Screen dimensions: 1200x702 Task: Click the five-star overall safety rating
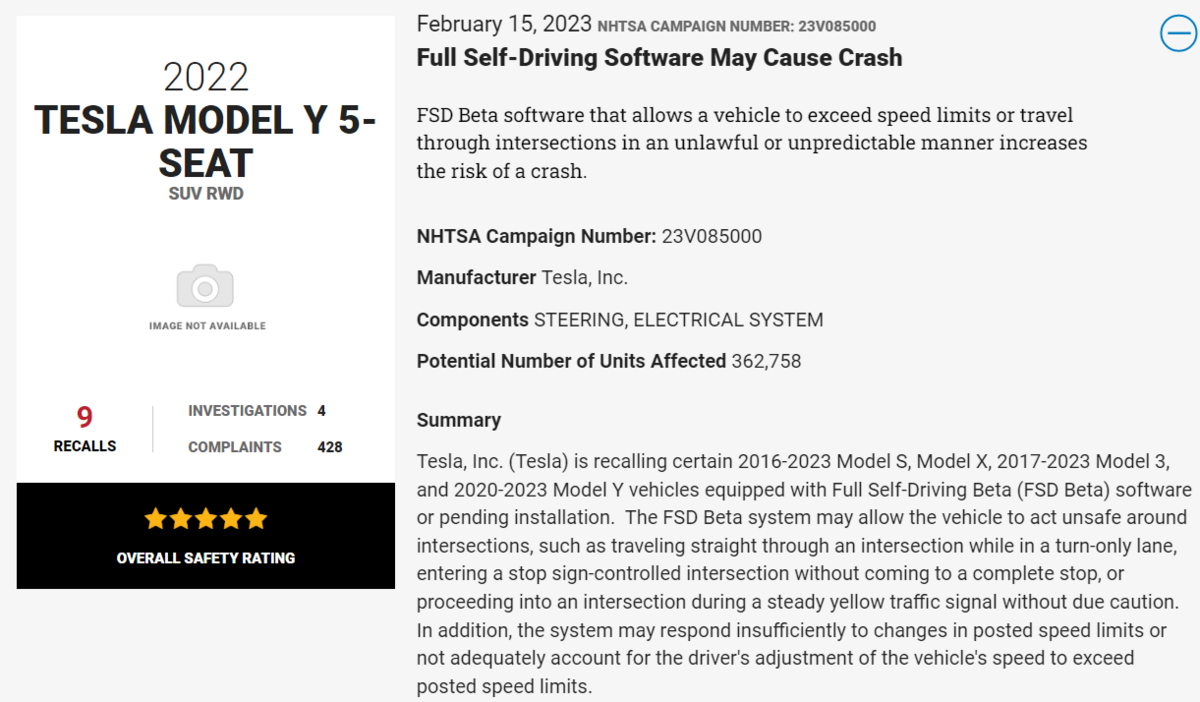click(206, 519)
